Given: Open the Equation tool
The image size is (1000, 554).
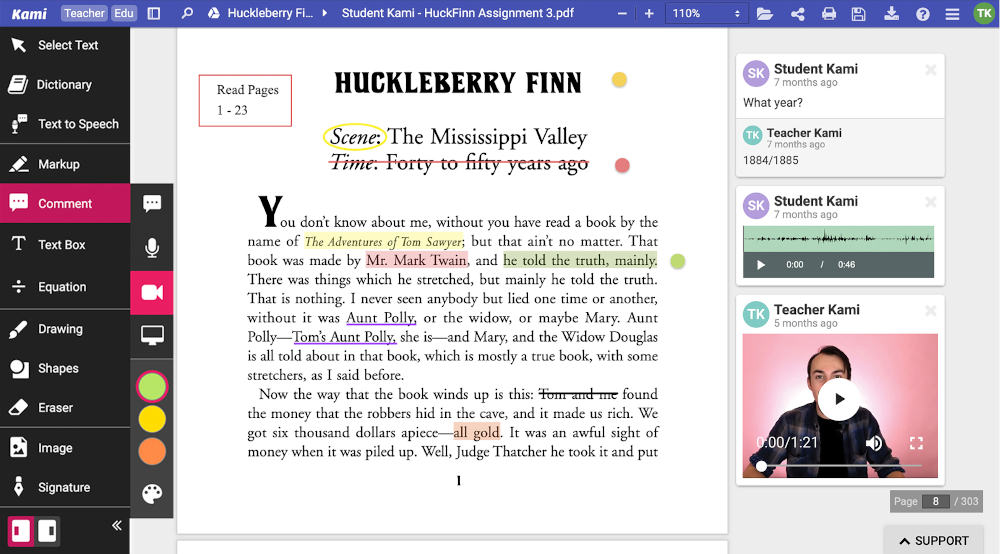Looking at the screenshot, I should (64, 287).
